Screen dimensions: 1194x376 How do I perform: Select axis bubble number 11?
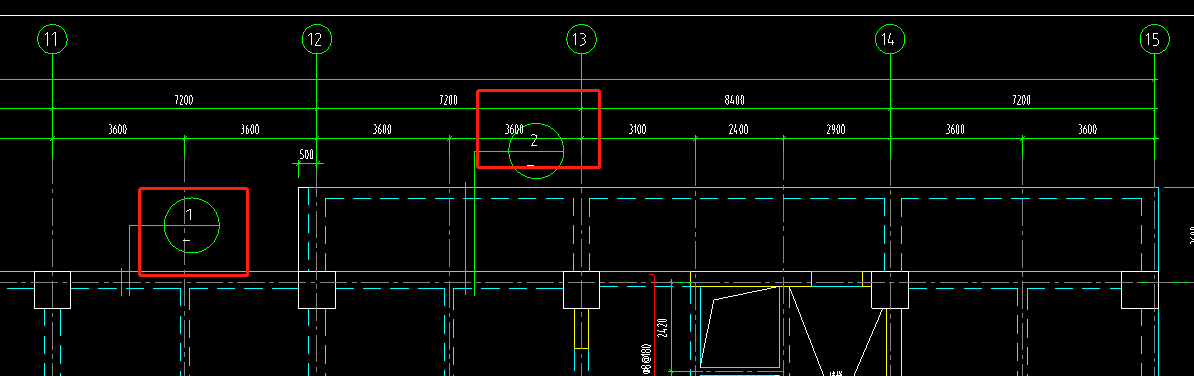[52, 39]
